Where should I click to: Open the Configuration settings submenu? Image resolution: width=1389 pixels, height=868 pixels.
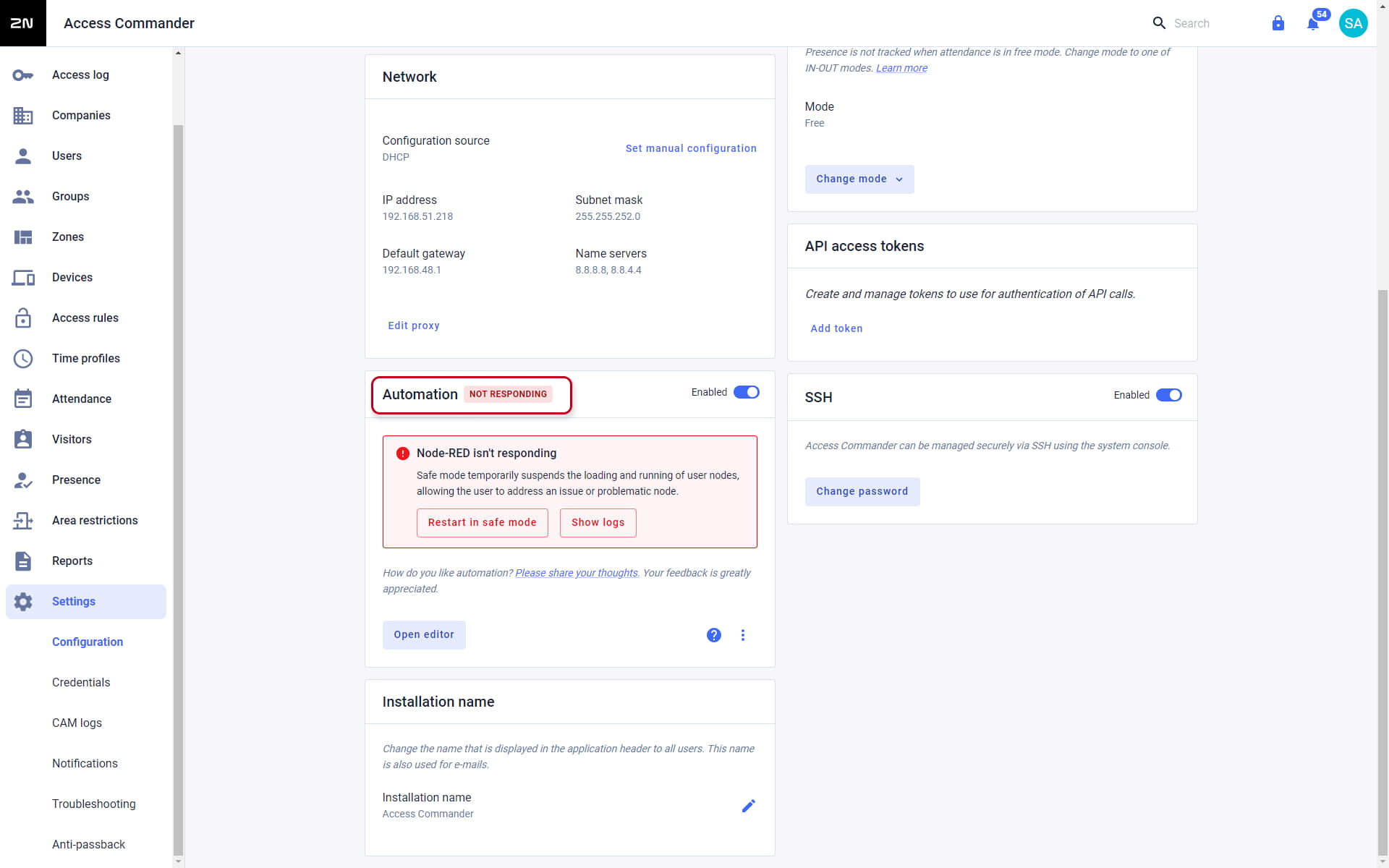coord(88,642)
